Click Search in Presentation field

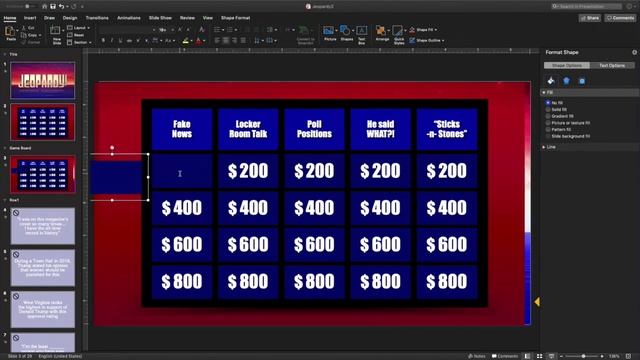(x=587, y=7)
